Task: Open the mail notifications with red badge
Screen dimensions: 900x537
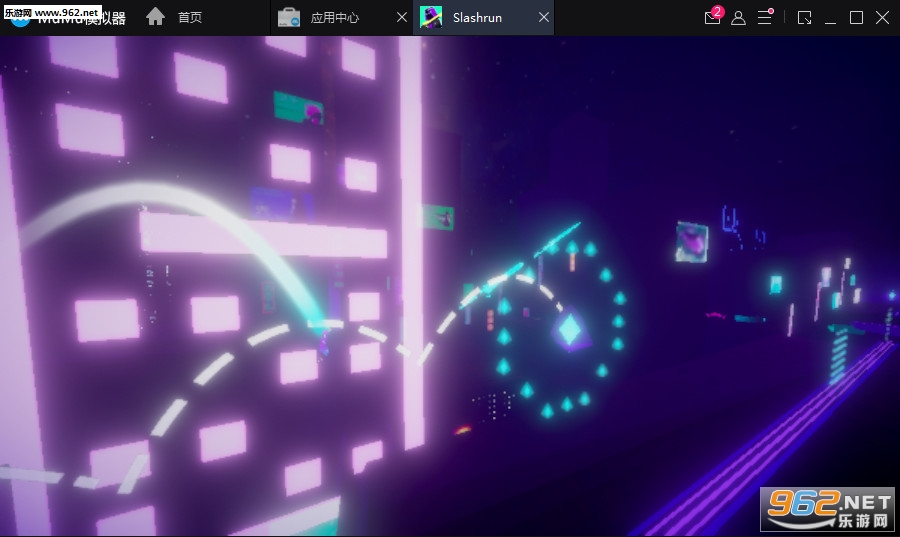Action: click(x=712, y=17)
